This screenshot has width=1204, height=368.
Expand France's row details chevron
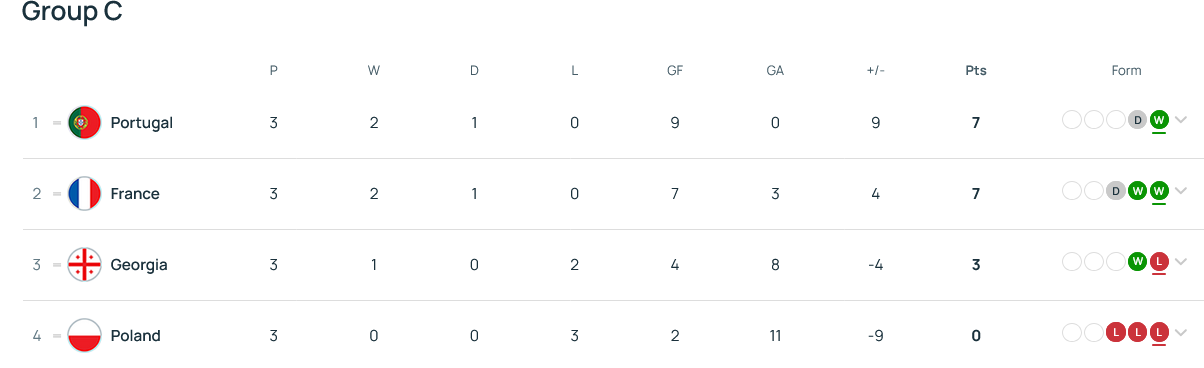1181,192
